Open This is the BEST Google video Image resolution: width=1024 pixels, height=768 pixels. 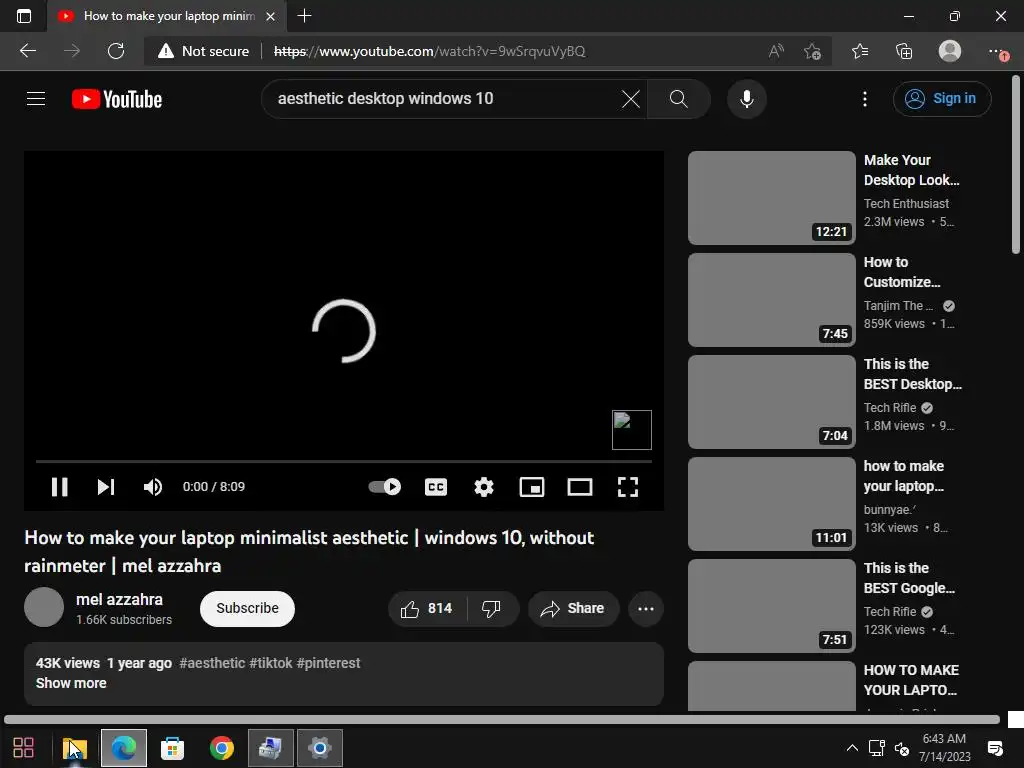[909, 578]
